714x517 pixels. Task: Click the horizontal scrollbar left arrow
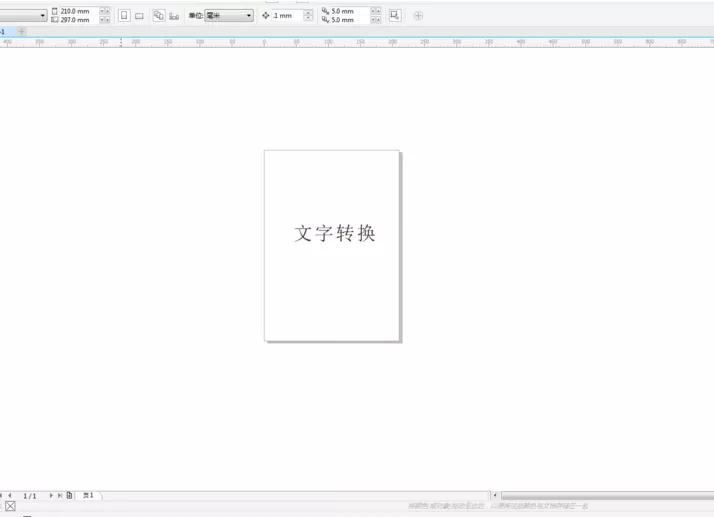pos(495,495)
